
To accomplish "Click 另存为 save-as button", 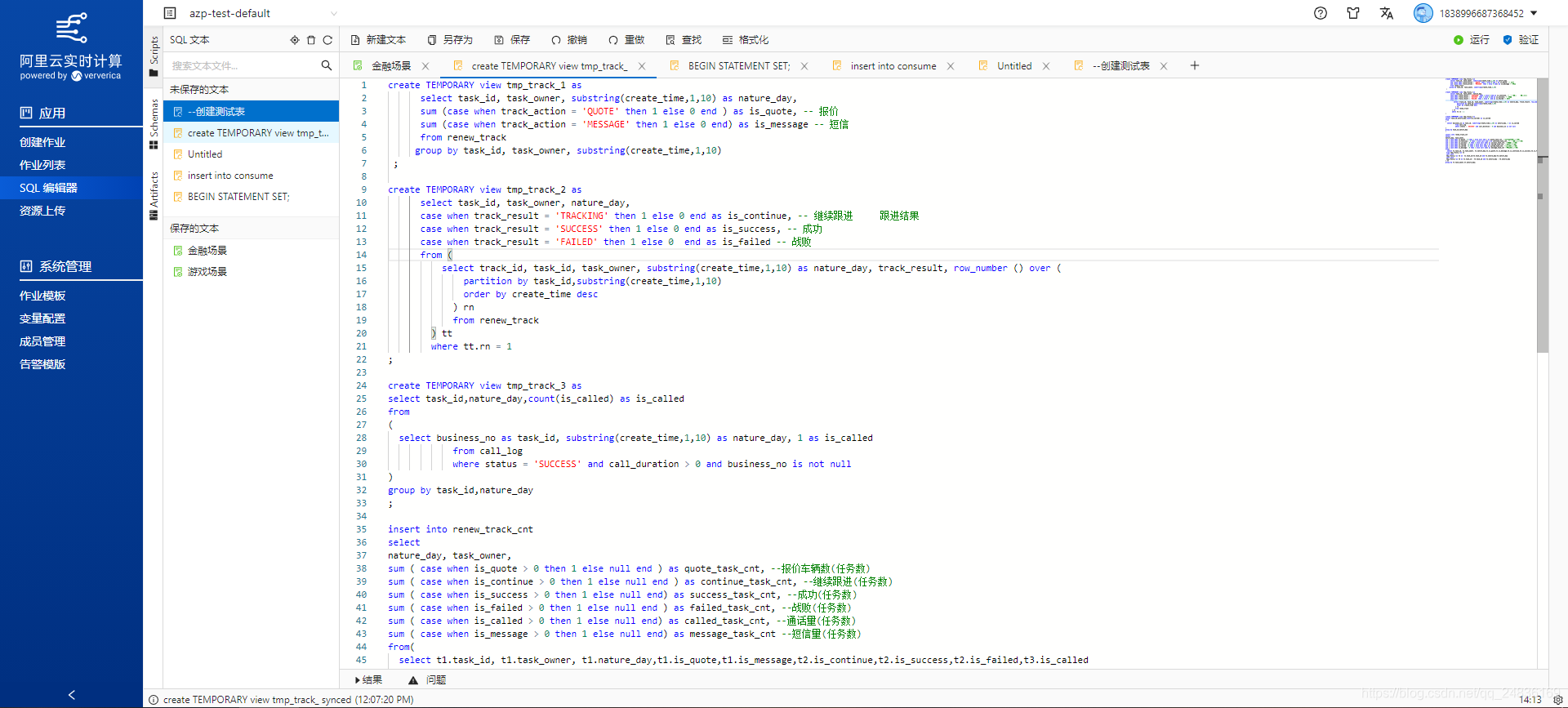I will [450, 40].
